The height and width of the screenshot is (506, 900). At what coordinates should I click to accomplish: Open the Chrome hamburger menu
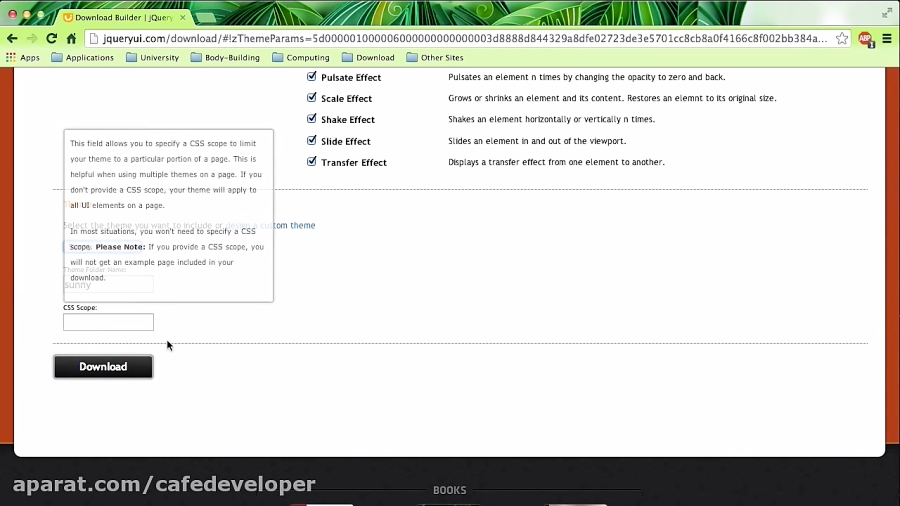click(x=887, y=38)
